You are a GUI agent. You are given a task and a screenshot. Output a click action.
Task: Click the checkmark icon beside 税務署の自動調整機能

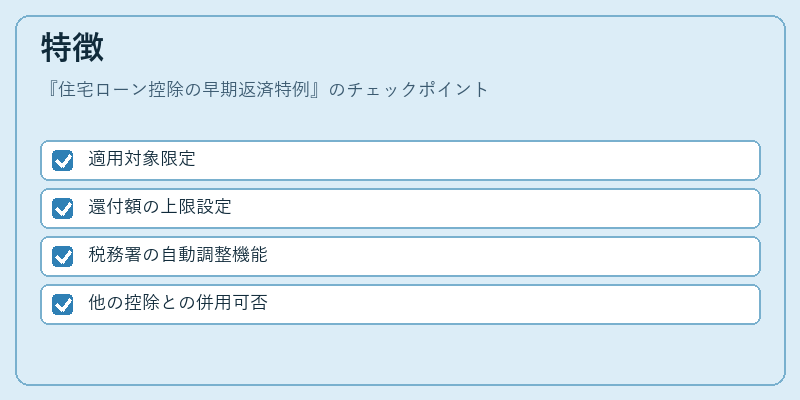63,257
